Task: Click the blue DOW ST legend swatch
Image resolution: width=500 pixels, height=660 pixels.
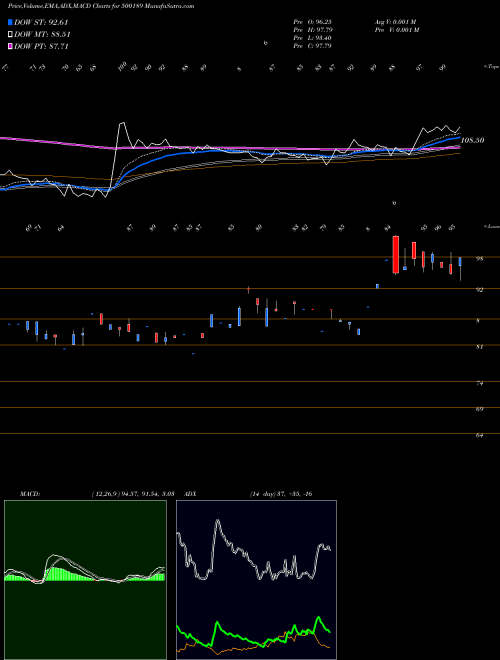Action: coord(10,22)
